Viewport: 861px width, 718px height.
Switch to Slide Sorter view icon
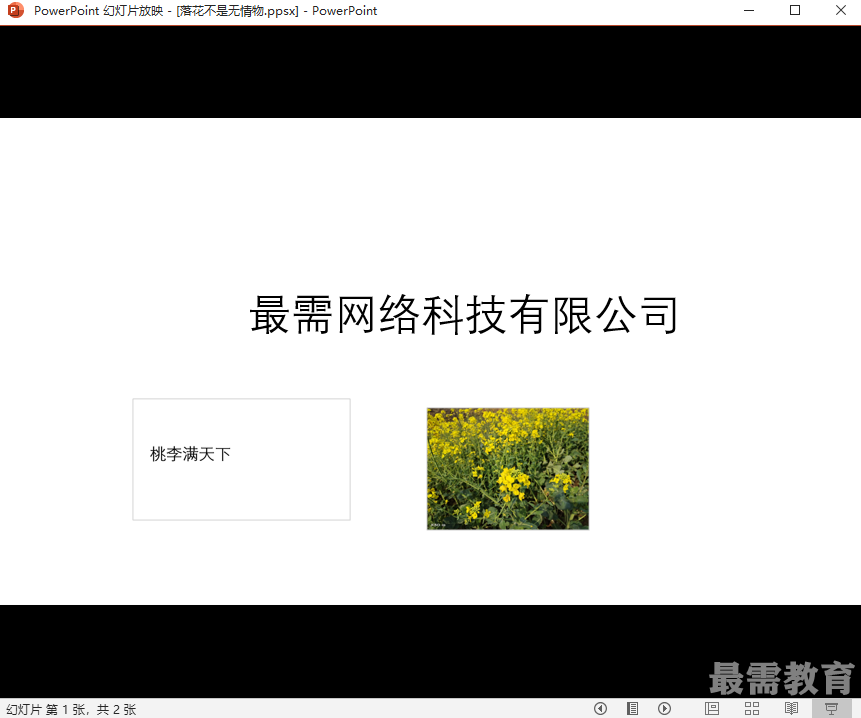(752, 709)
